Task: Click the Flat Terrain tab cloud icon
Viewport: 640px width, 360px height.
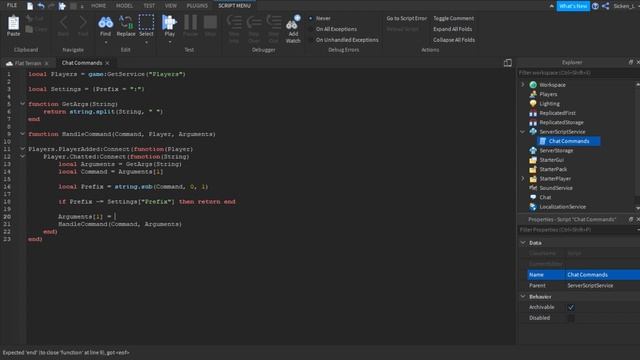Action: pos(9,63)
